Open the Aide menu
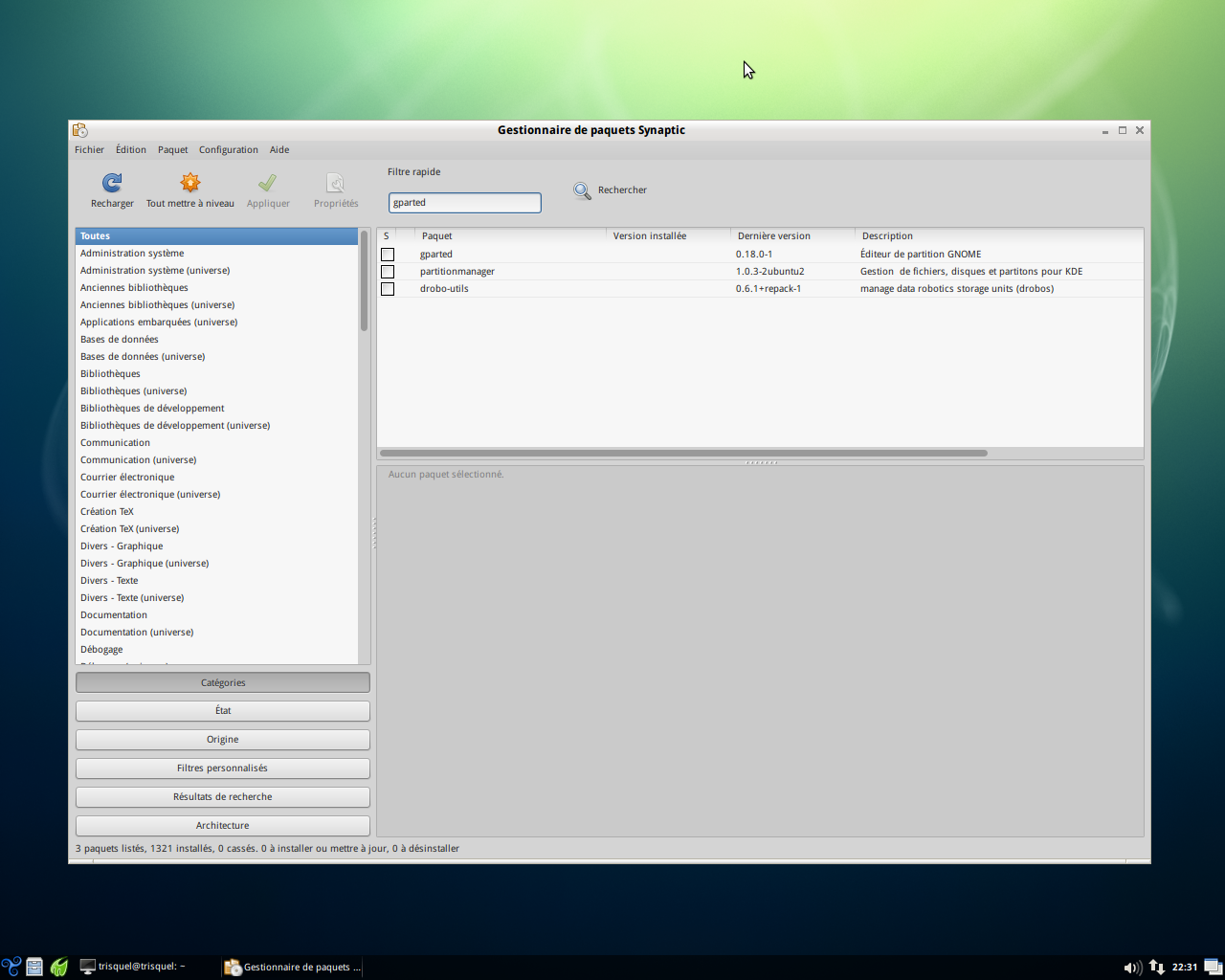Image resolution: width=1225 pixels, height=980 pixels. coord(279,149)
